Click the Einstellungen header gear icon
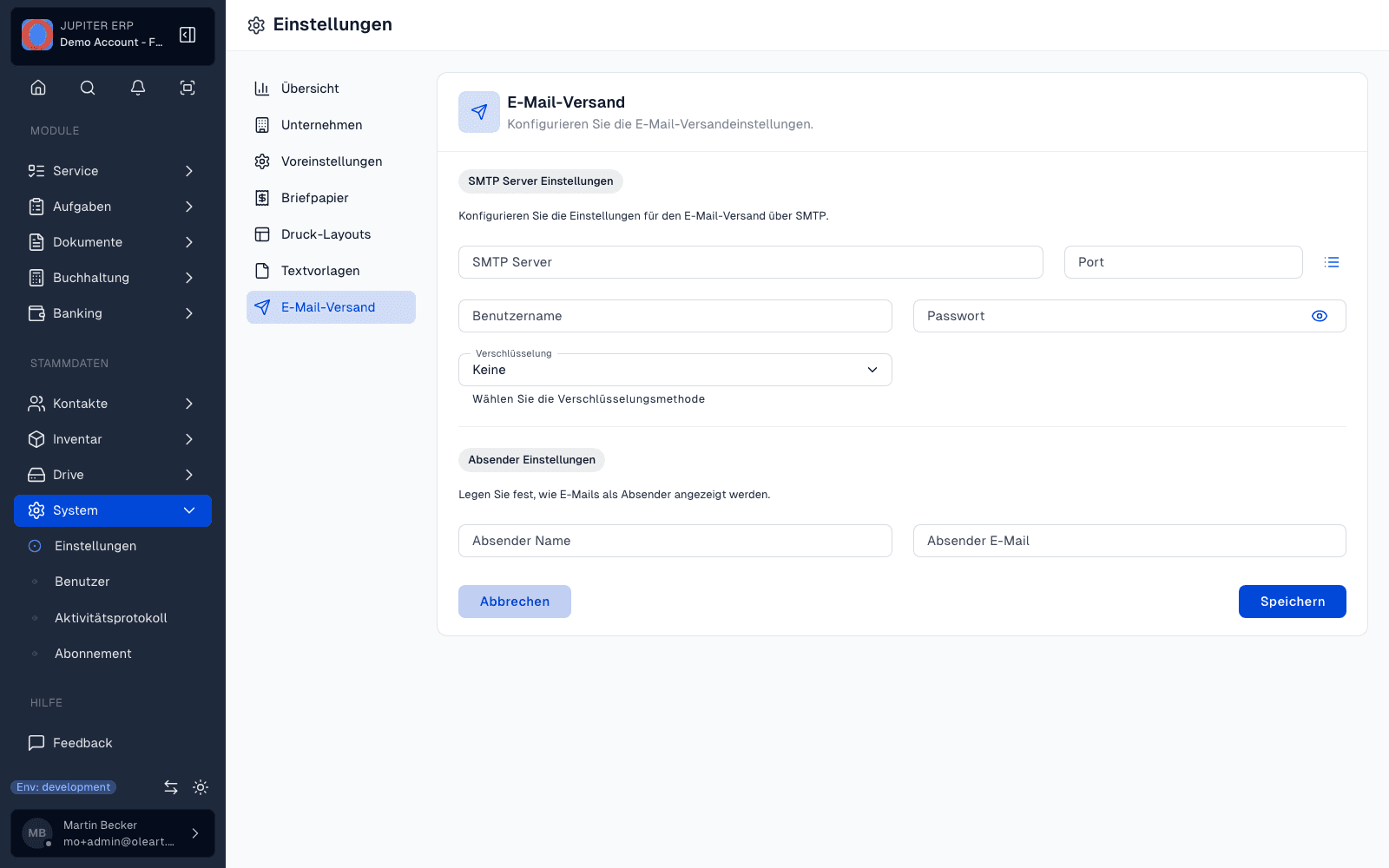The width and height of the screenshot is (1389, 868). tap(256, 25)
